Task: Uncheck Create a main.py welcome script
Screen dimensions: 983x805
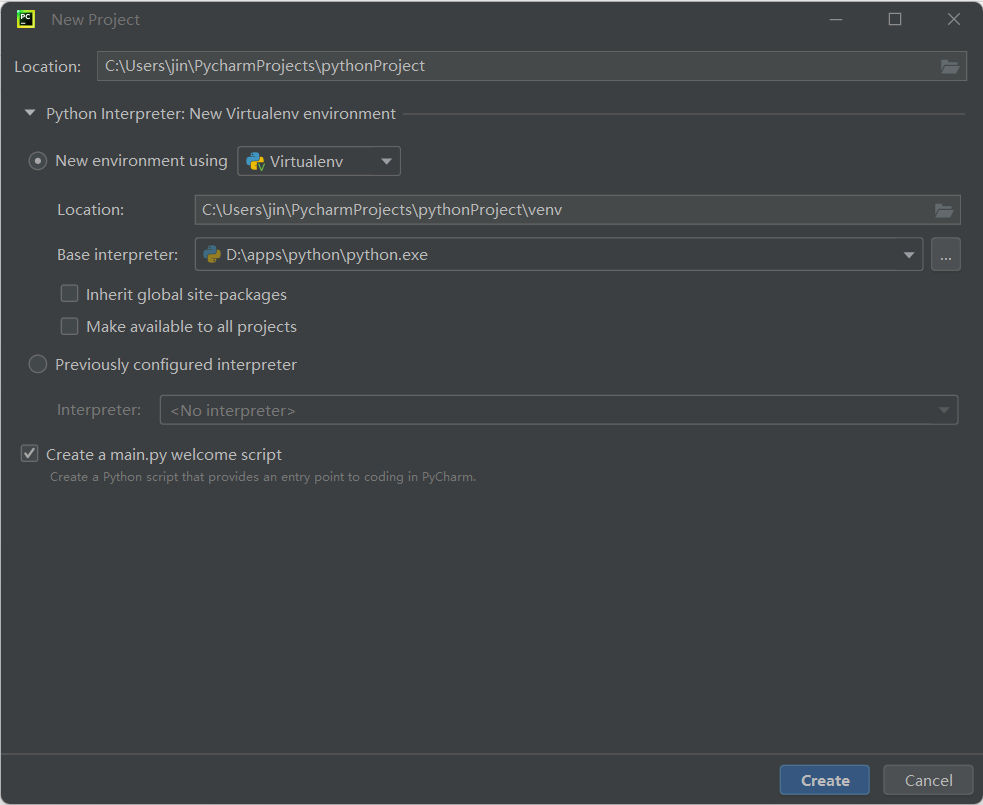Action: 30,454
